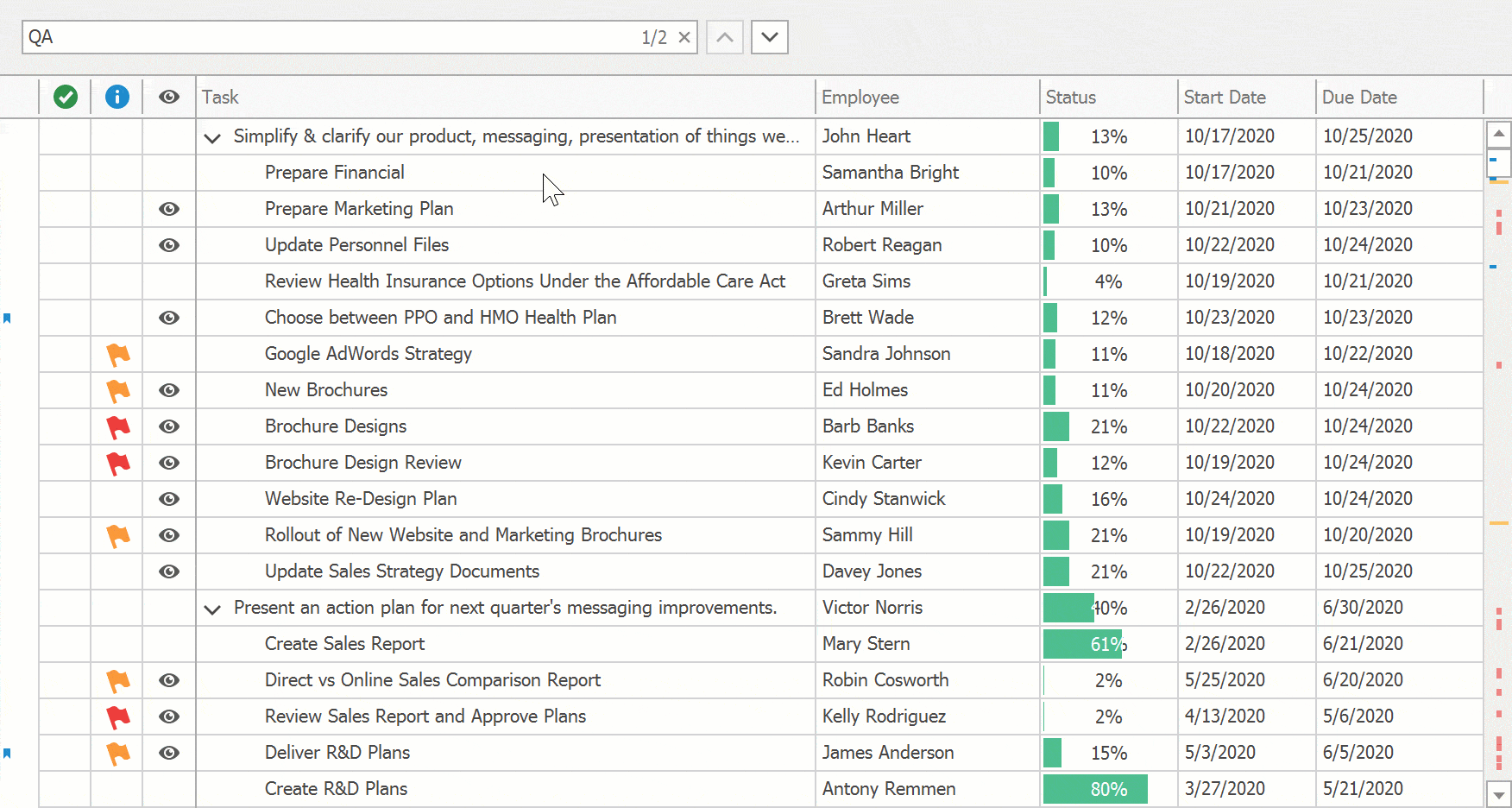Go to next search result with down arrow

tap(769, 37)
